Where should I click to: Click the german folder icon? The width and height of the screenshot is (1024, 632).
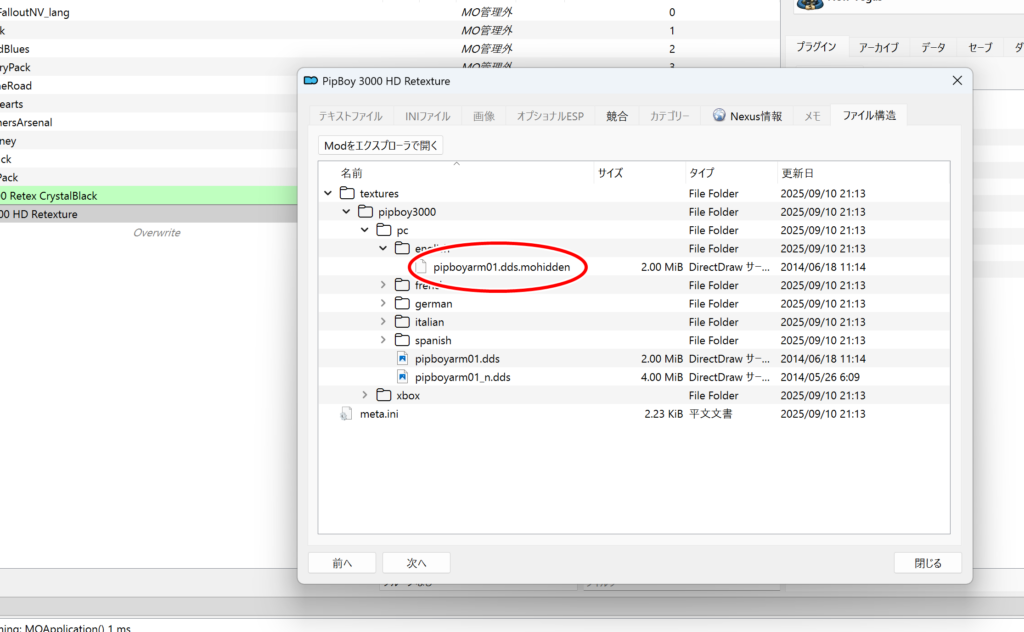pos(402,304)
